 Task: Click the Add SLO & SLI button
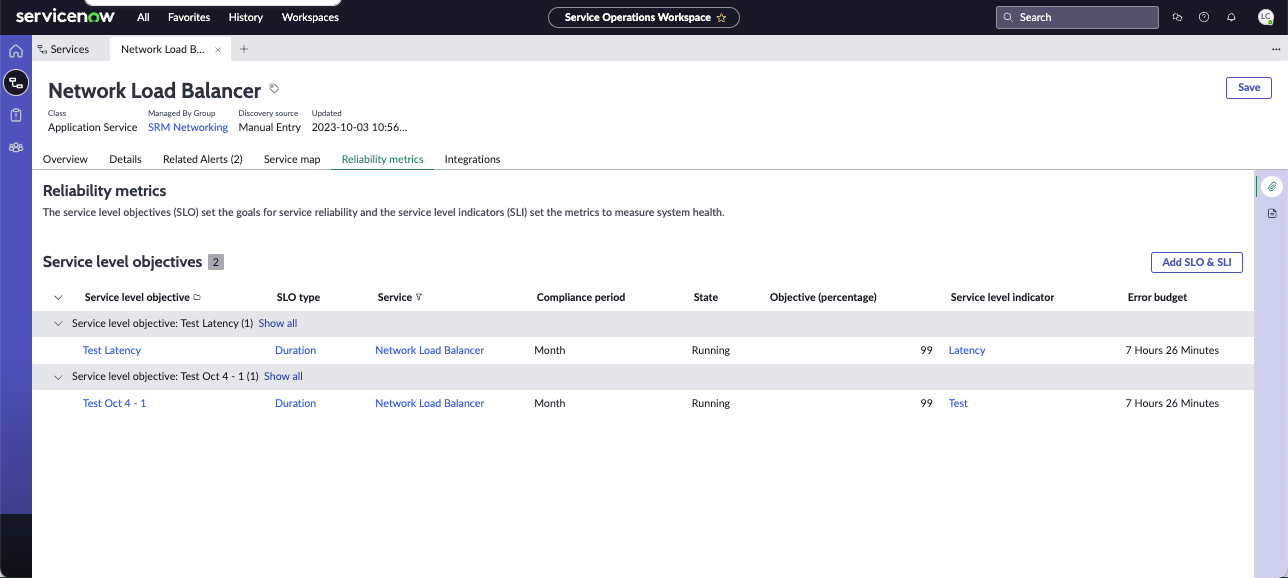(x=1197, y=262)
